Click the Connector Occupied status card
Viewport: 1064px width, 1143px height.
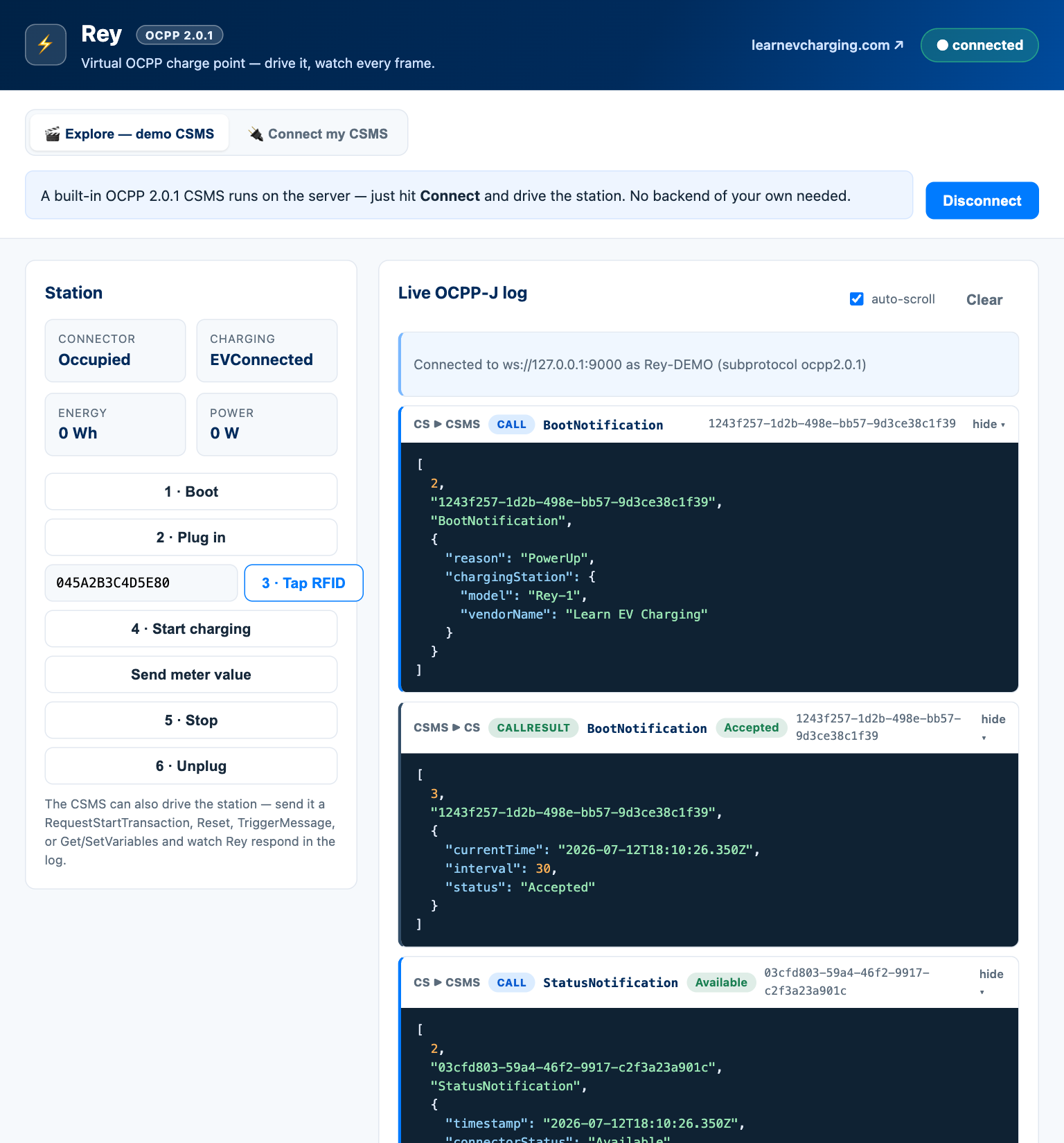click(x=115, y=351)
